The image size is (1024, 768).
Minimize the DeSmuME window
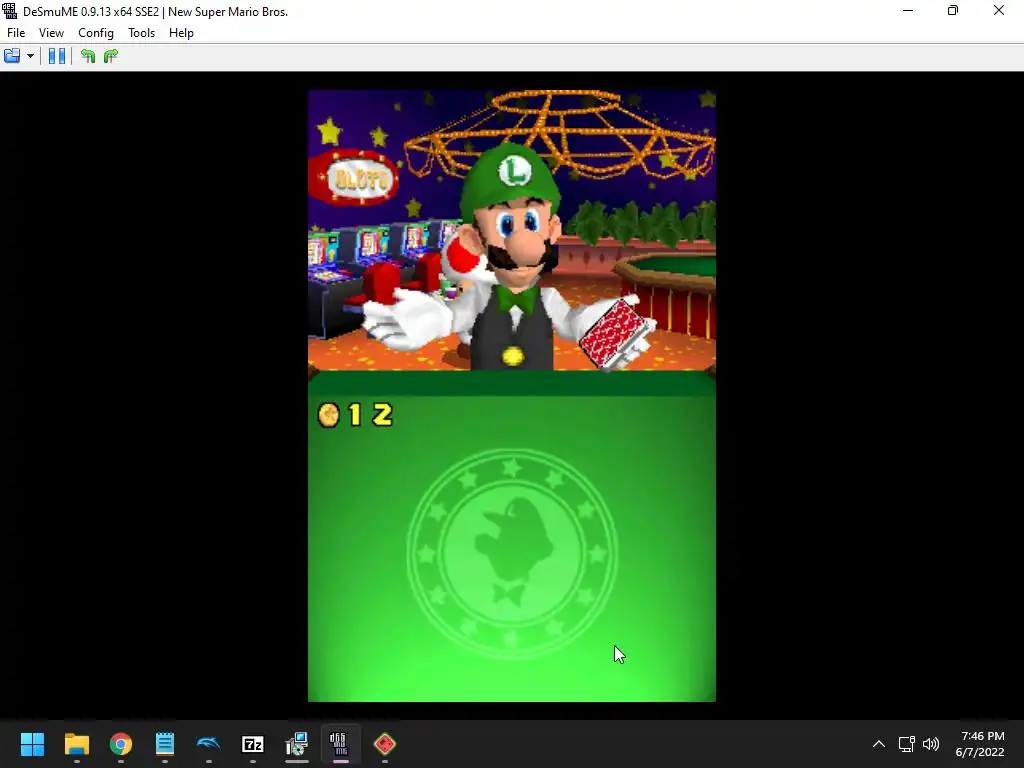pos(908,11)
